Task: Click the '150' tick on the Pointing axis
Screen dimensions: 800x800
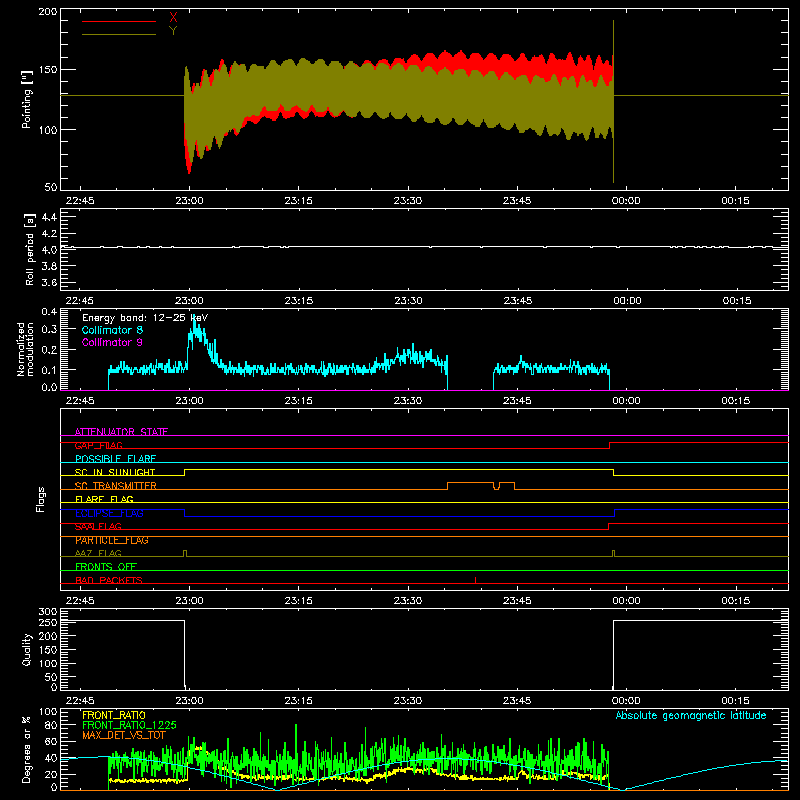Action: coord(48,70)
